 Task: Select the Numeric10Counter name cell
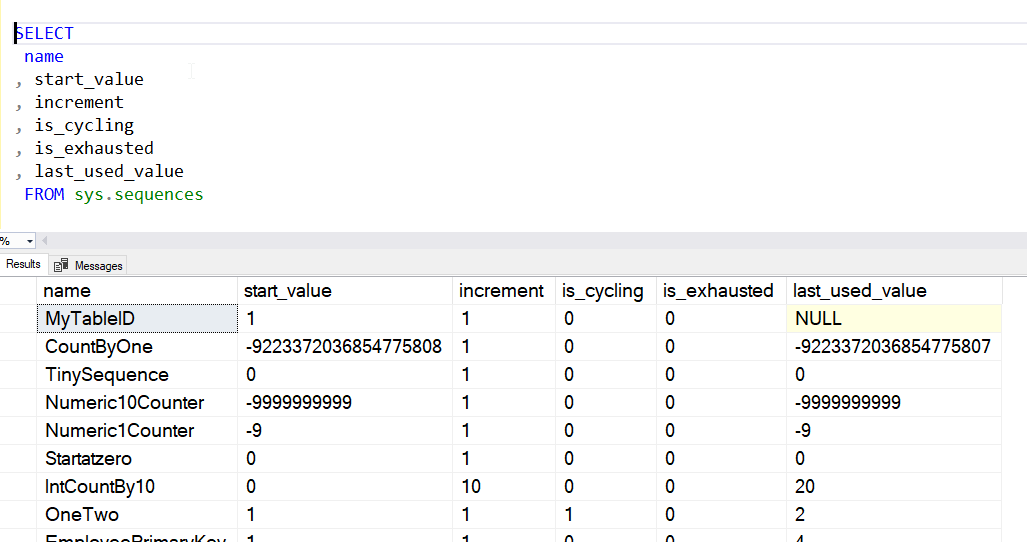125,403
